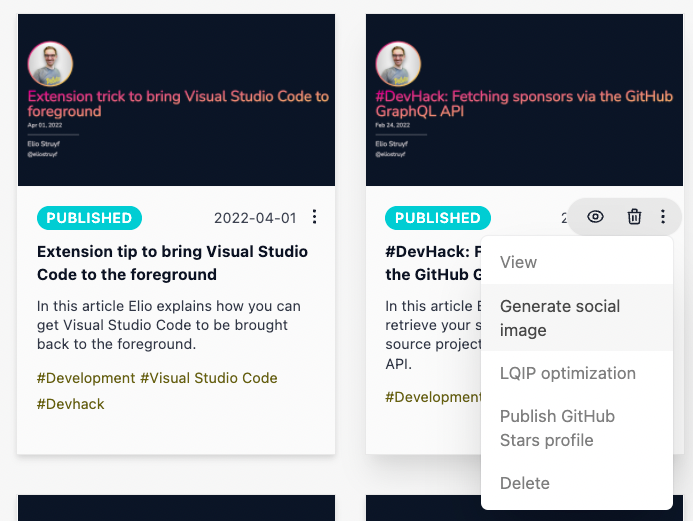Click Publish GitHub Stars profile option

tap(577, 428)
